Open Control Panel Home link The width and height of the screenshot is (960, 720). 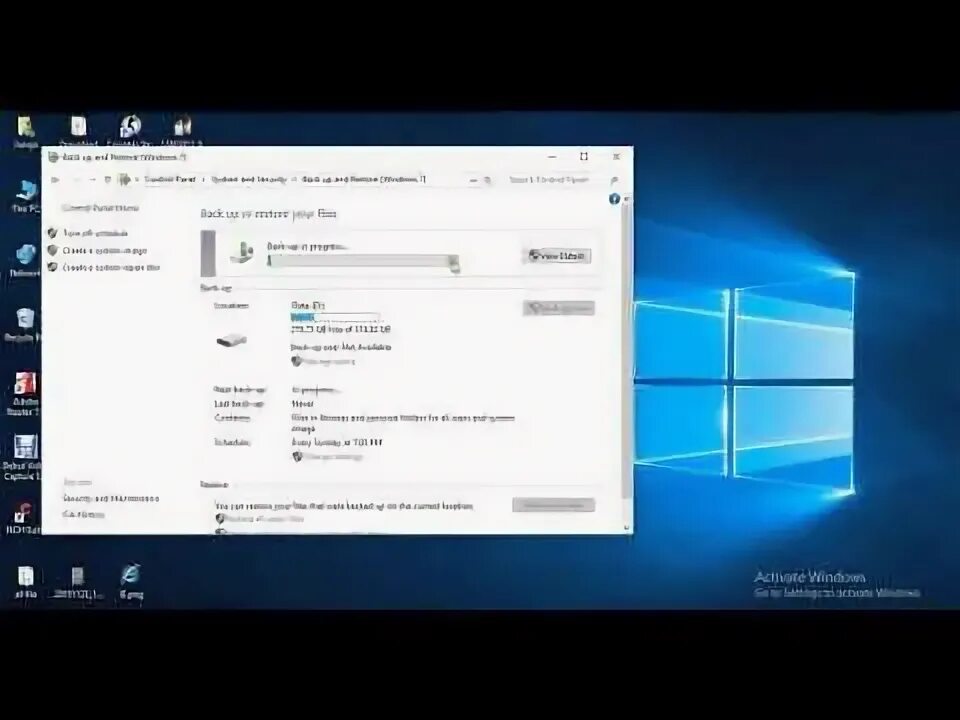pyautogui.click(x=100, y=208)
